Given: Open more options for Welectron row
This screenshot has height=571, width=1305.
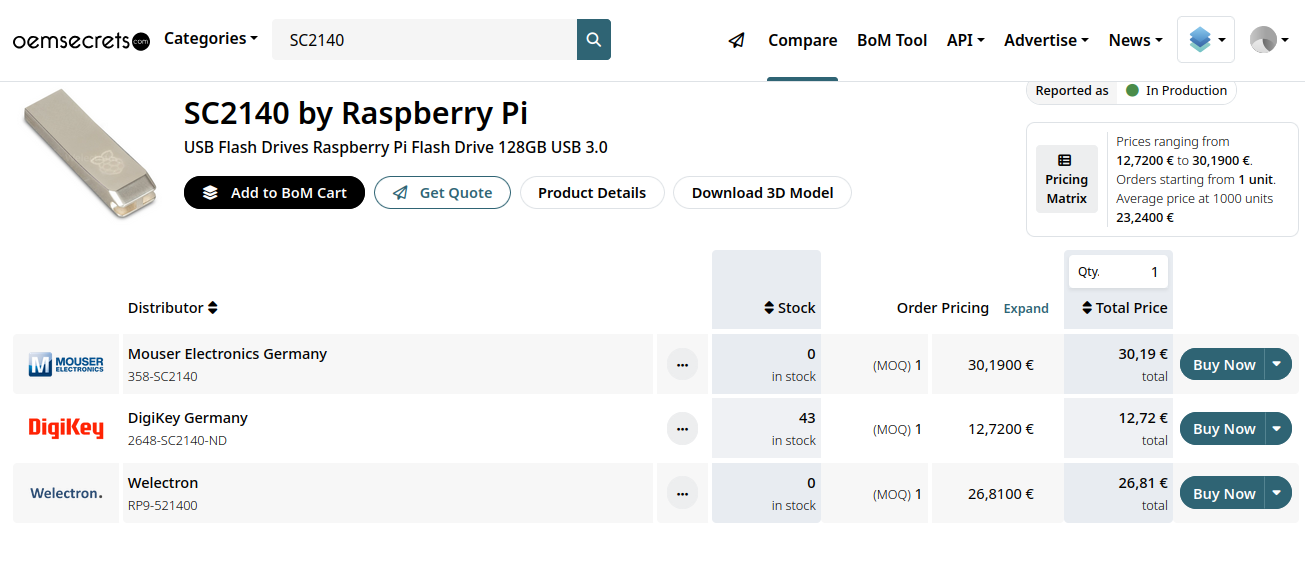Looking at the screenshot, I should click(682, 493).
